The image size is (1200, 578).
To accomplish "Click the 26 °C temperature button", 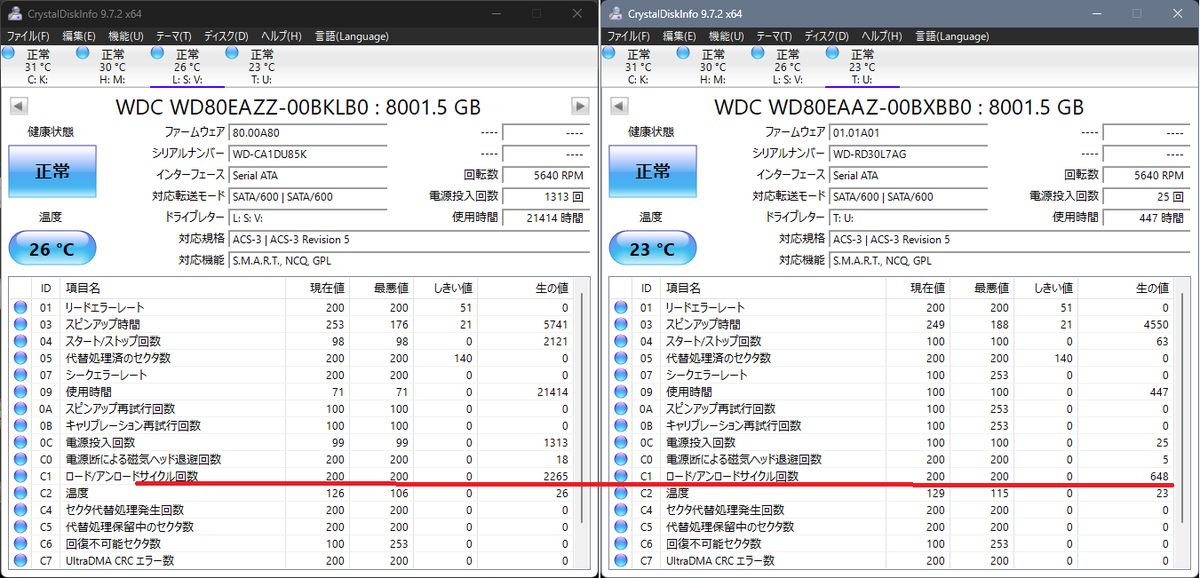I will point(52,249).
